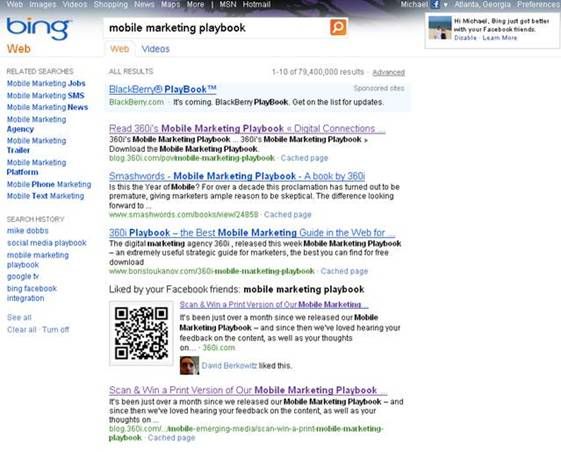Image resolution: width=561 pixels, height=452 pixels.
Task: Open Shopping in the top navigation
Action: coord(111,4)
